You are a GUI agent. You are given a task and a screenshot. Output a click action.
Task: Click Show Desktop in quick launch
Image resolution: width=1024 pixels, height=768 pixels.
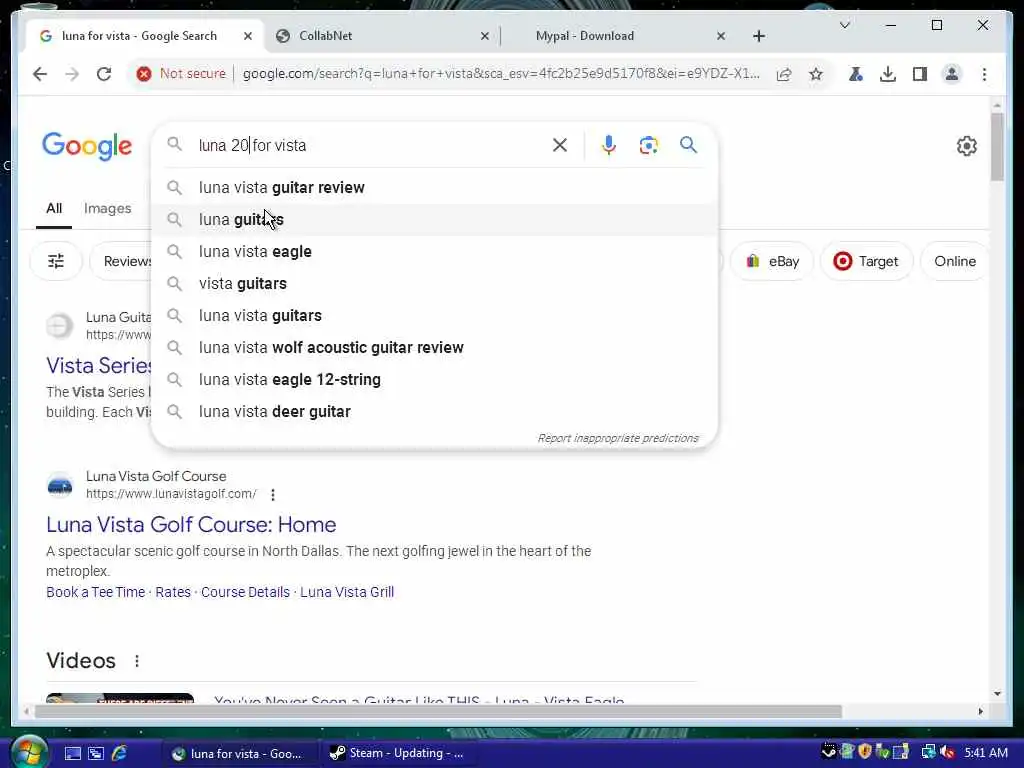72,754
